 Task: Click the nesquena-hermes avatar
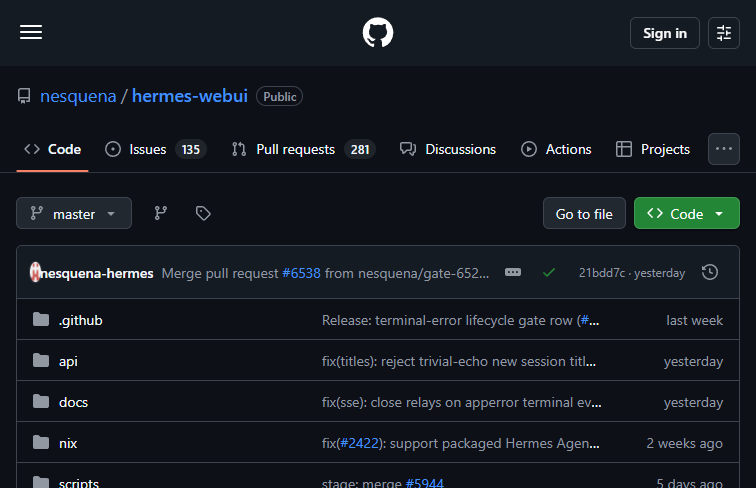[35, 272]
